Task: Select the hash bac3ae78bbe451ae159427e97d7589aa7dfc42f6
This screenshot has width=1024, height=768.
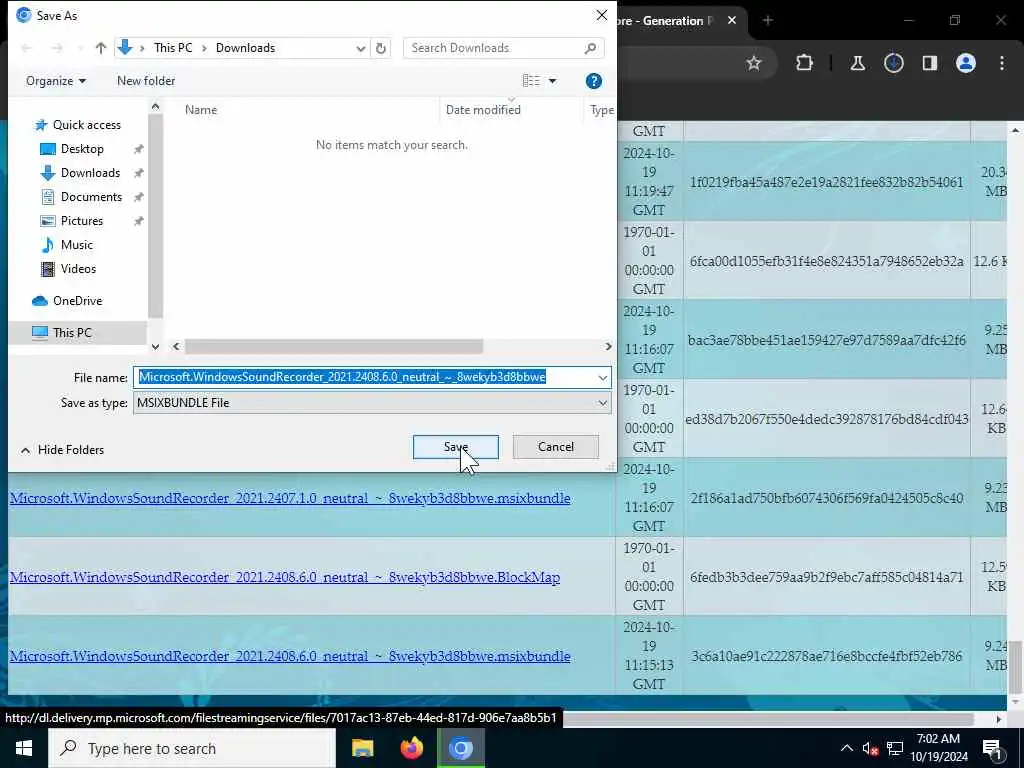Action: pos(826,340)
